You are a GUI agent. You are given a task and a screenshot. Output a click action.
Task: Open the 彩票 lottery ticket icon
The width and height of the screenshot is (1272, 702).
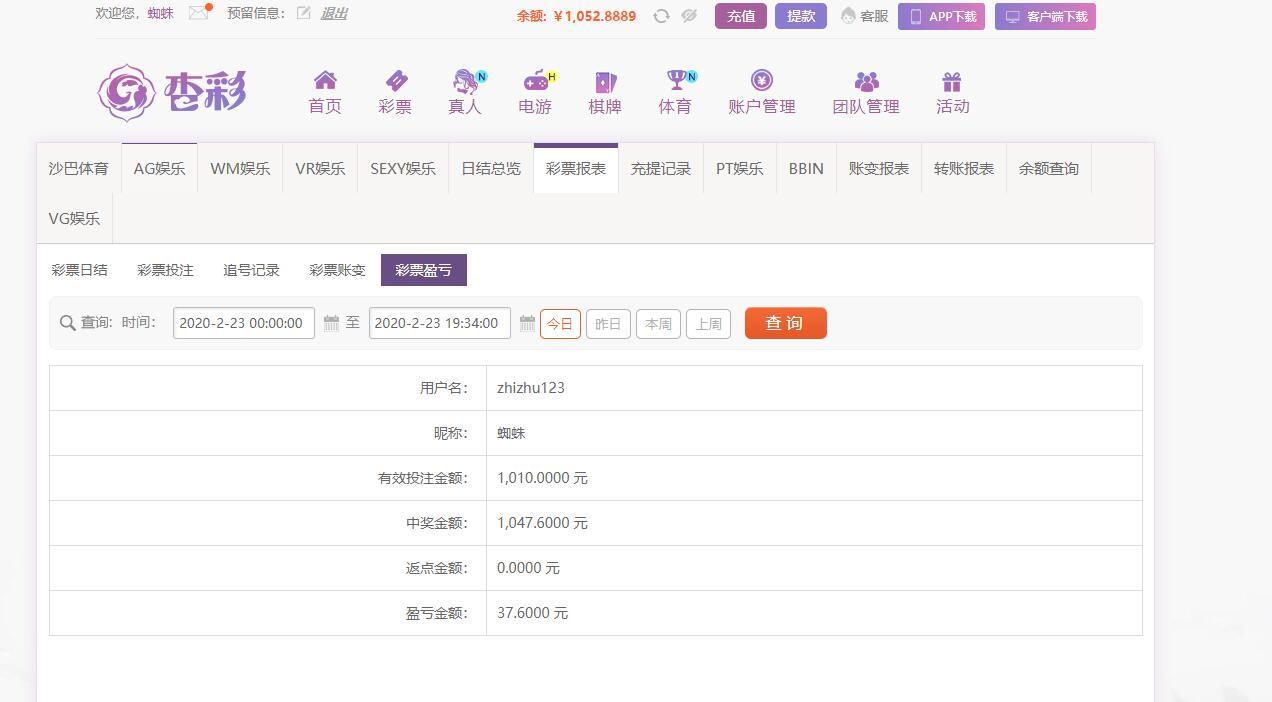[395, 81]
